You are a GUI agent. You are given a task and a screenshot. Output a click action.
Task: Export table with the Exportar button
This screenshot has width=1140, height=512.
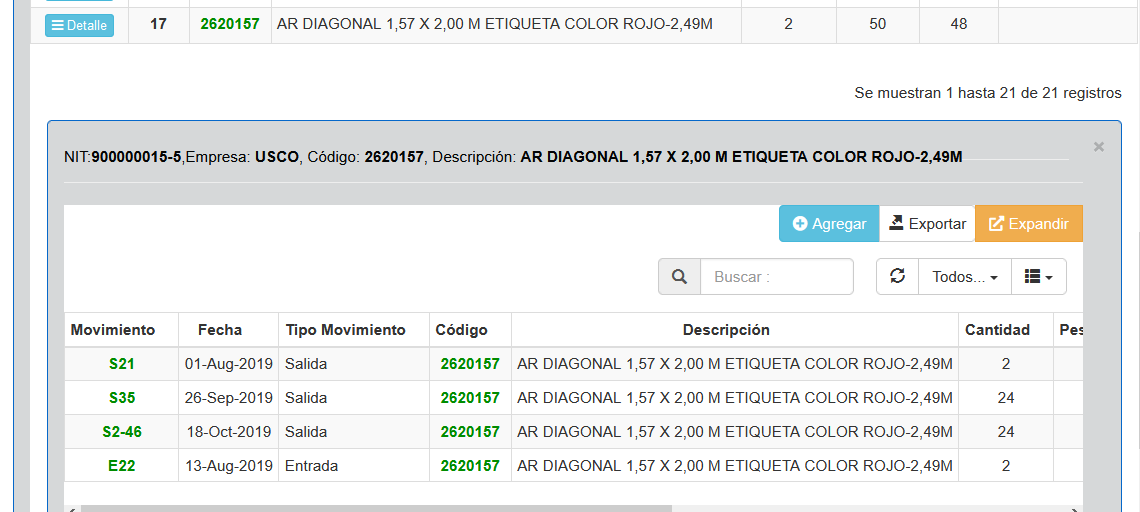pos(927,224)
